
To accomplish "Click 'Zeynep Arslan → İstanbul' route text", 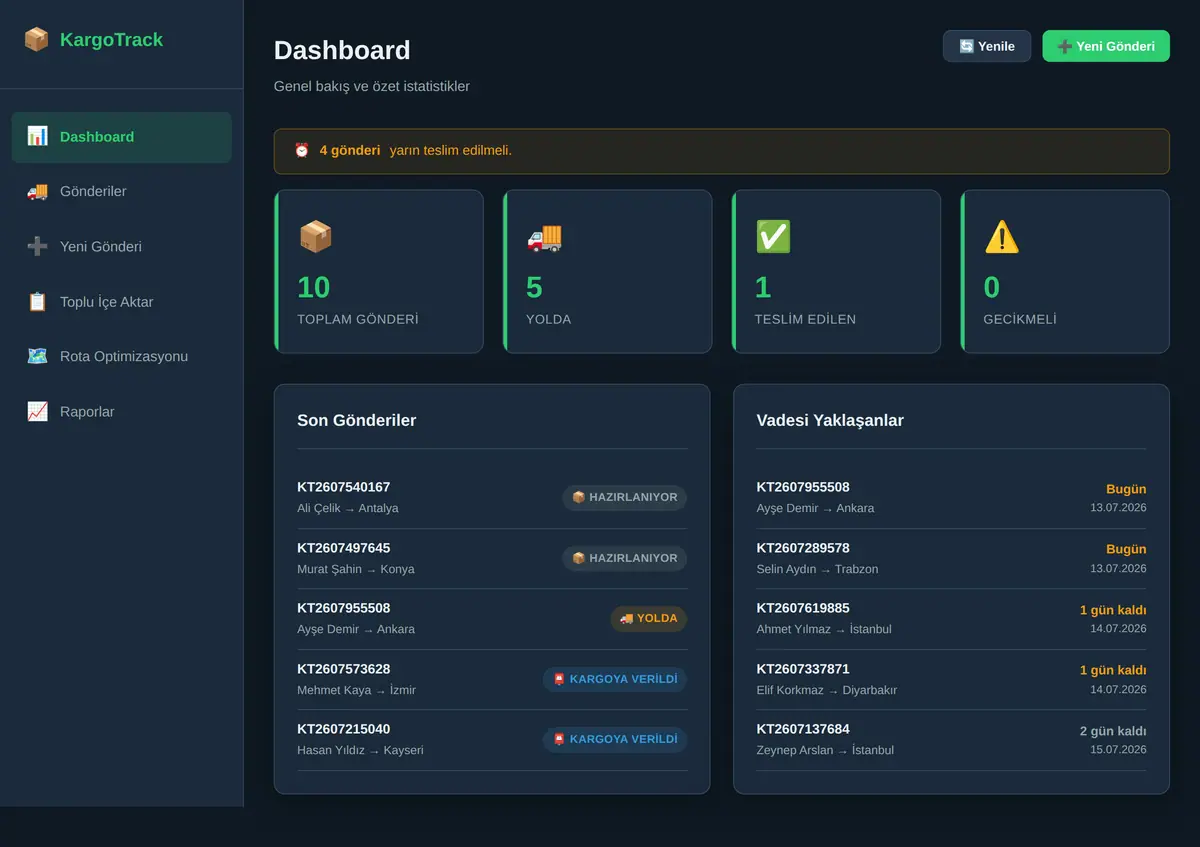I will coord(825,750).
